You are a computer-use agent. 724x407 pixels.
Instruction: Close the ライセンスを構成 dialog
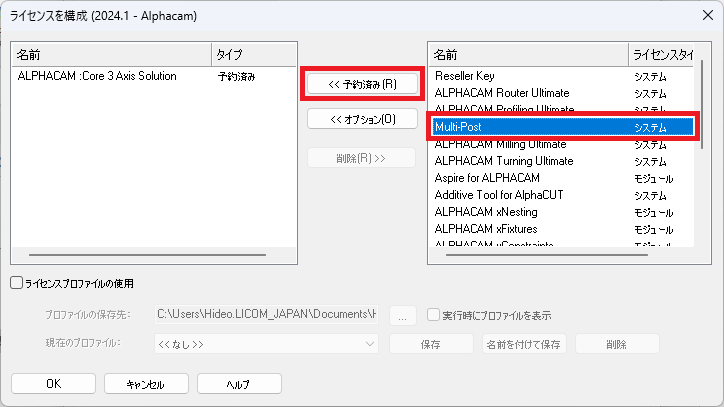[x=707, y=15]
